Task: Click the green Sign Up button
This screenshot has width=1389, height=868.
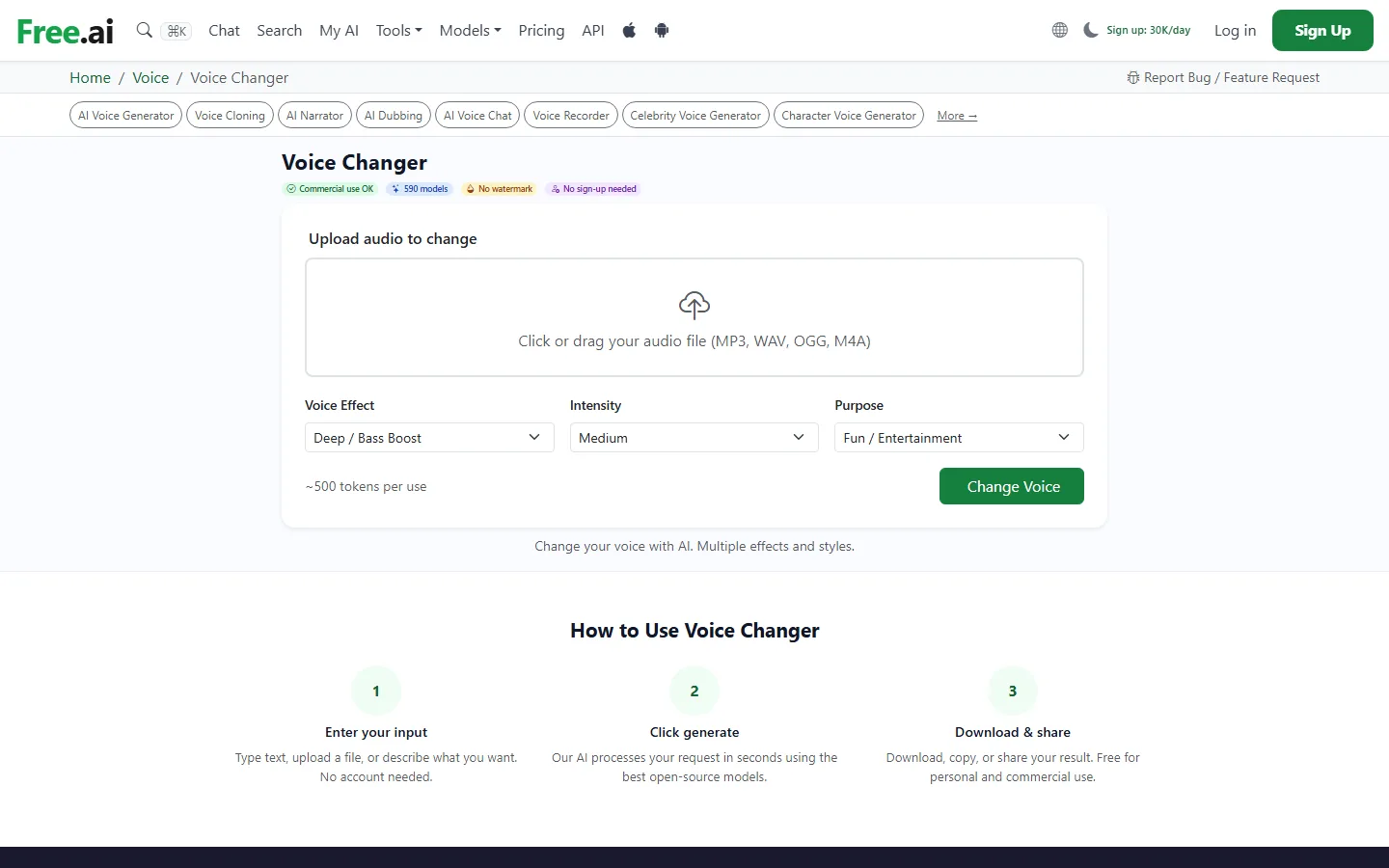Action: [x=1322, y=30]
